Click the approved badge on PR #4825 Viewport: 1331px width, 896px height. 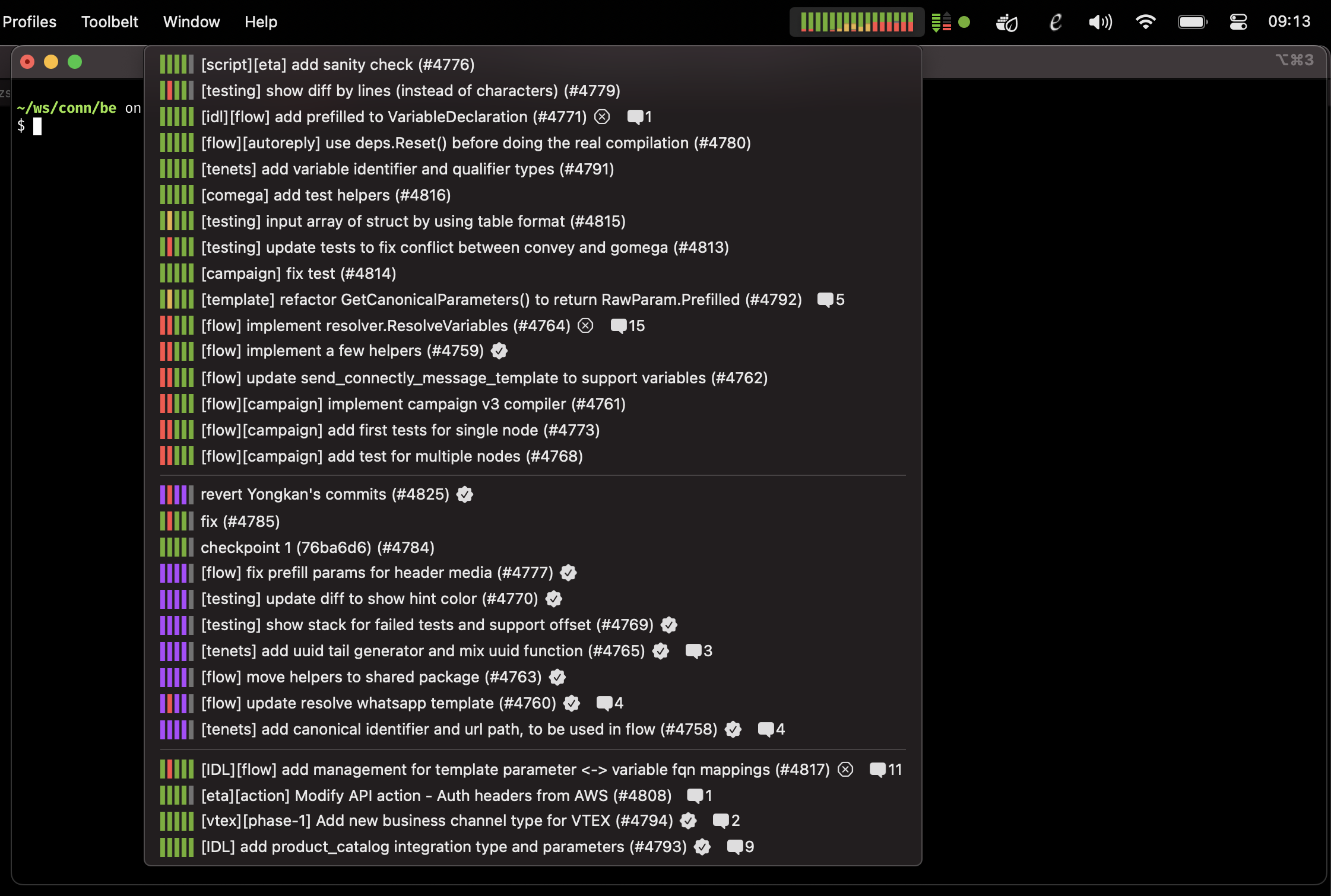[465, 494]
